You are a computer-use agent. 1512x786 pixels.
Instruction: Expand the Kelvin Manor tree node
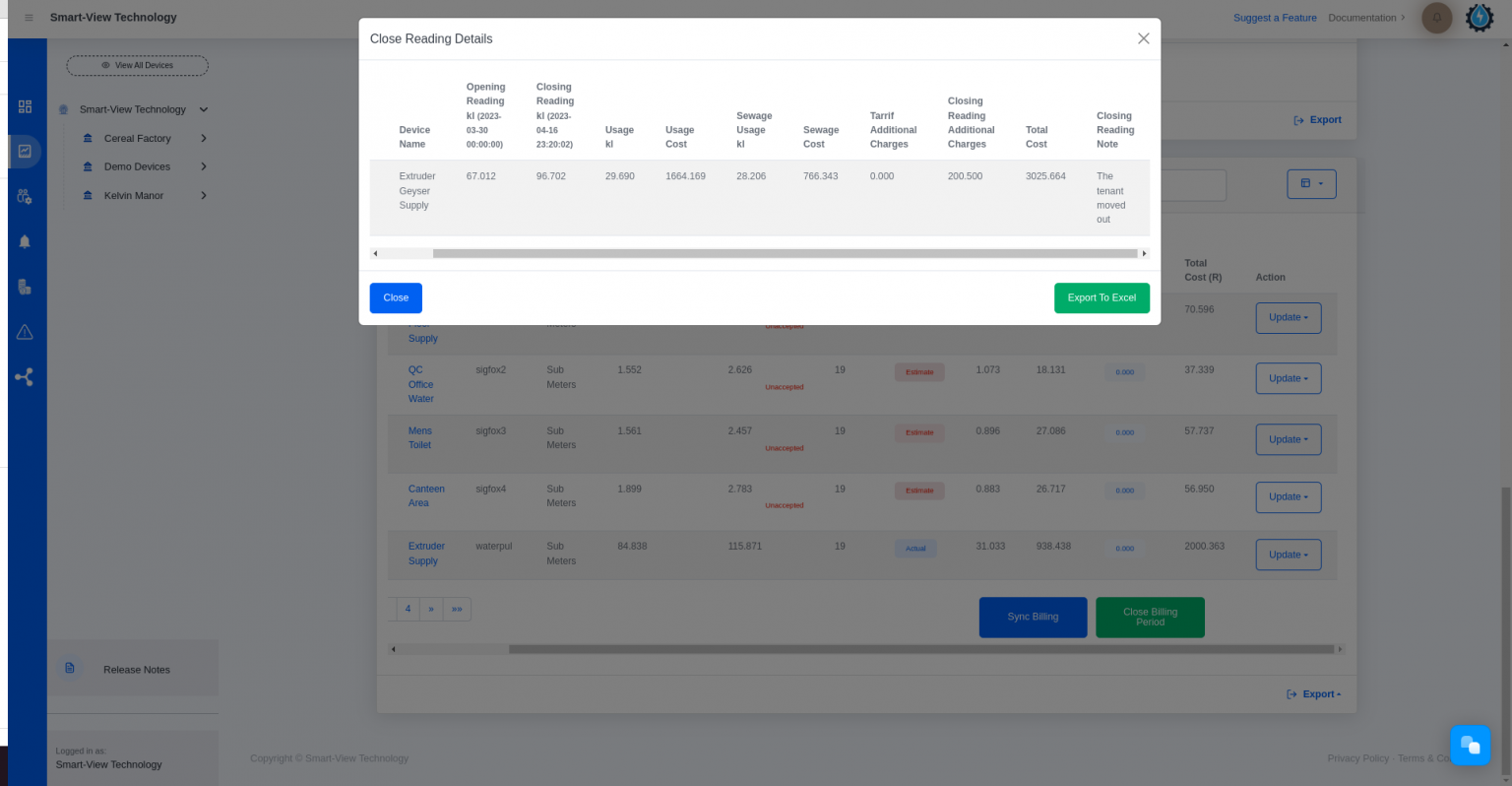[204, 196]
